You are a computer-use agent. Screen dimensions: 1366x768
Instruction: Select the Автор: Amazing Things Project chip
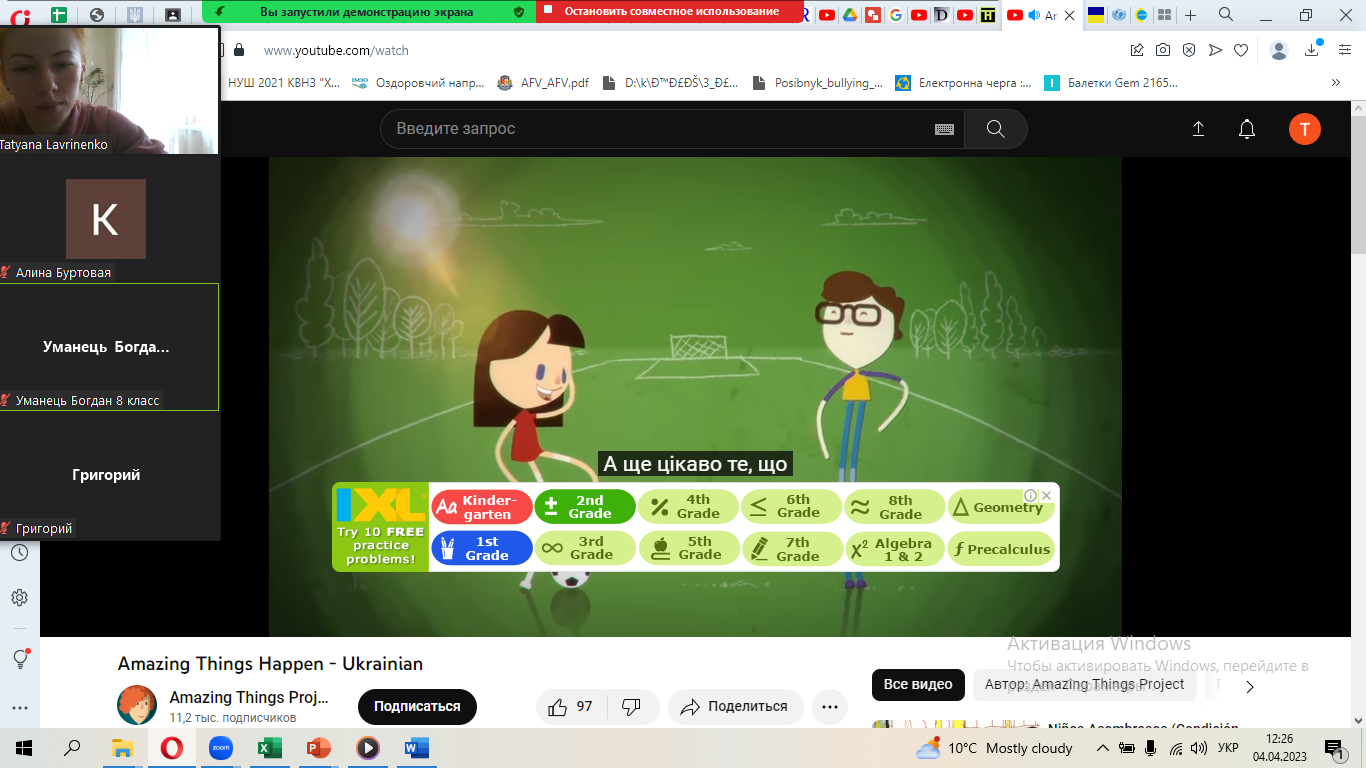click(1084, 685)
